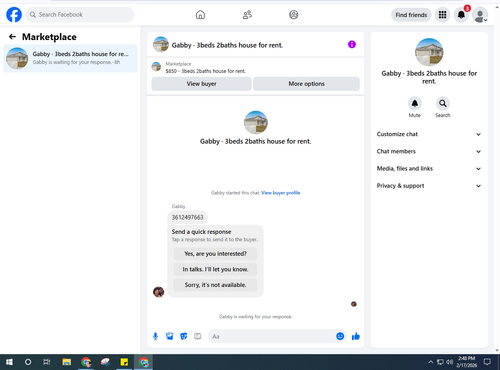Expand Chat members section

pyautogui.click(x=429, y=151)
